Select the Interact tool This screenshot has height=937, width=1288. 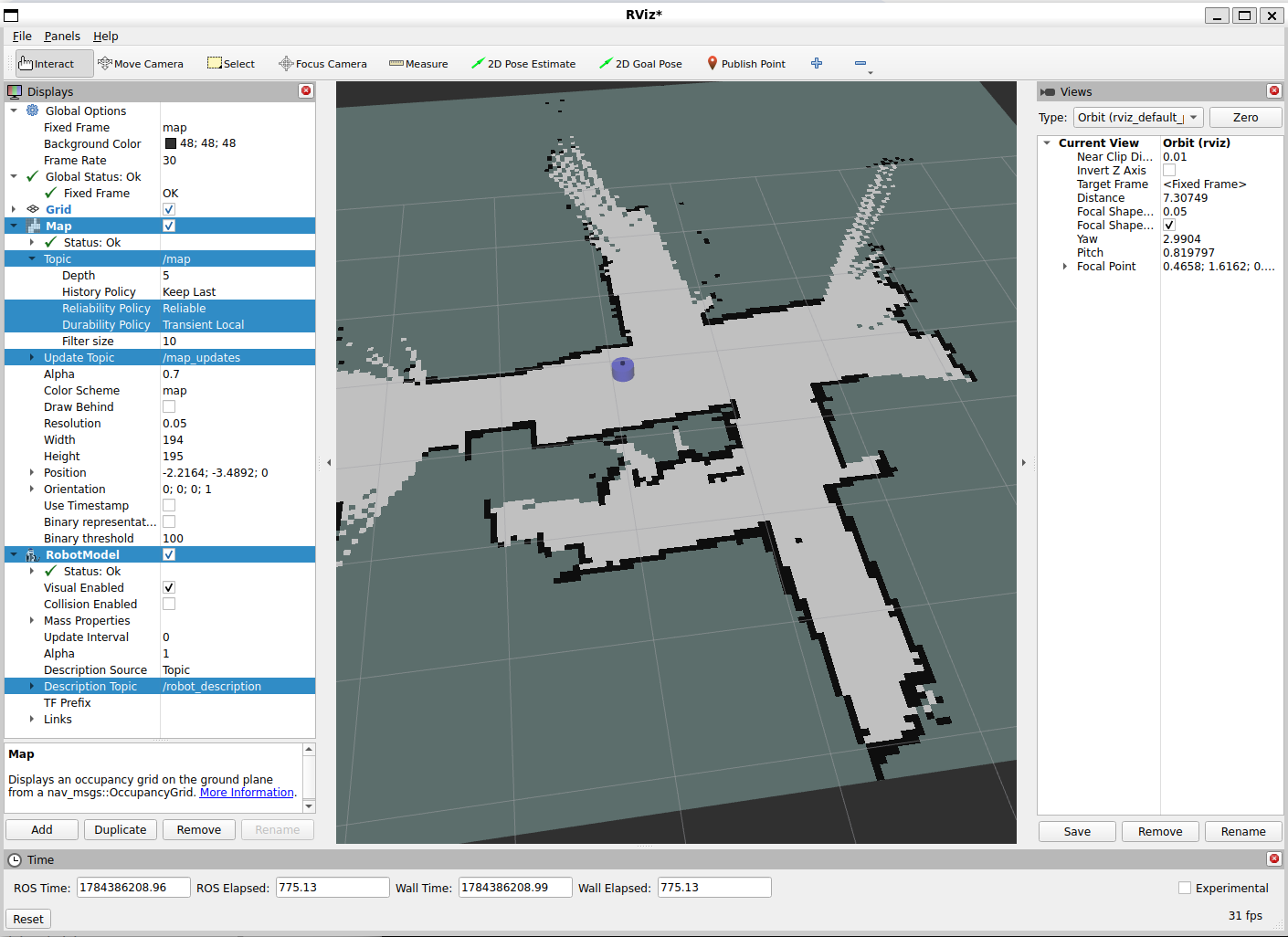click(x=54, y=64)
